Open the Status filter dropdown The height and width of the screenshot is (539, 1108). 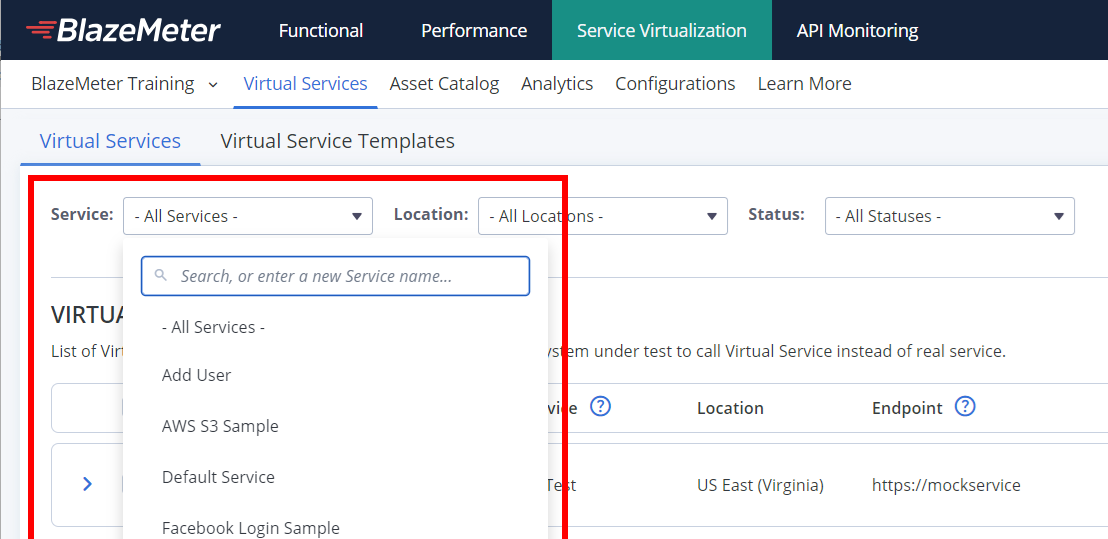[950, 216]
